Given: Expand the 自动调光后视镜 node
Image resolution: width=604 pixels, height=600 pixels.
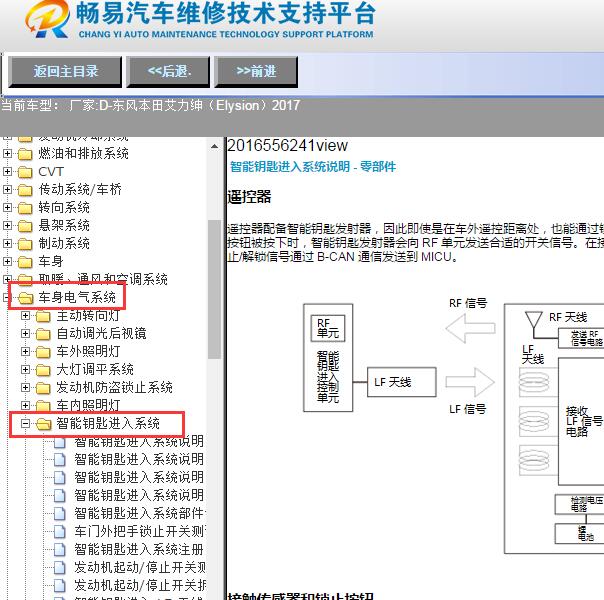Looking at the screenshot, I should (25, 334).
